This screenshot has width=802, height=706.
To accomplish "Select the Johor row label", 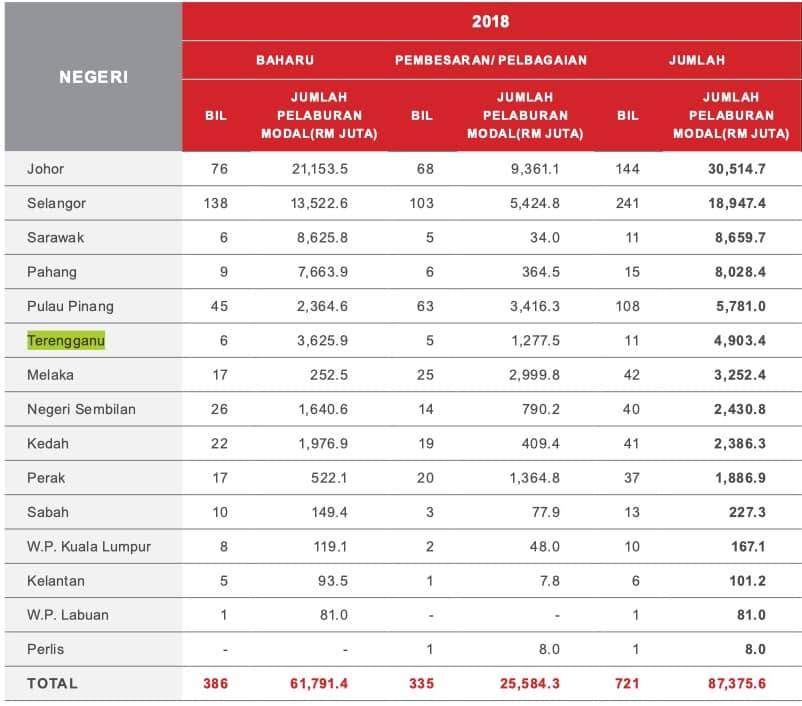I will [46, 169].
